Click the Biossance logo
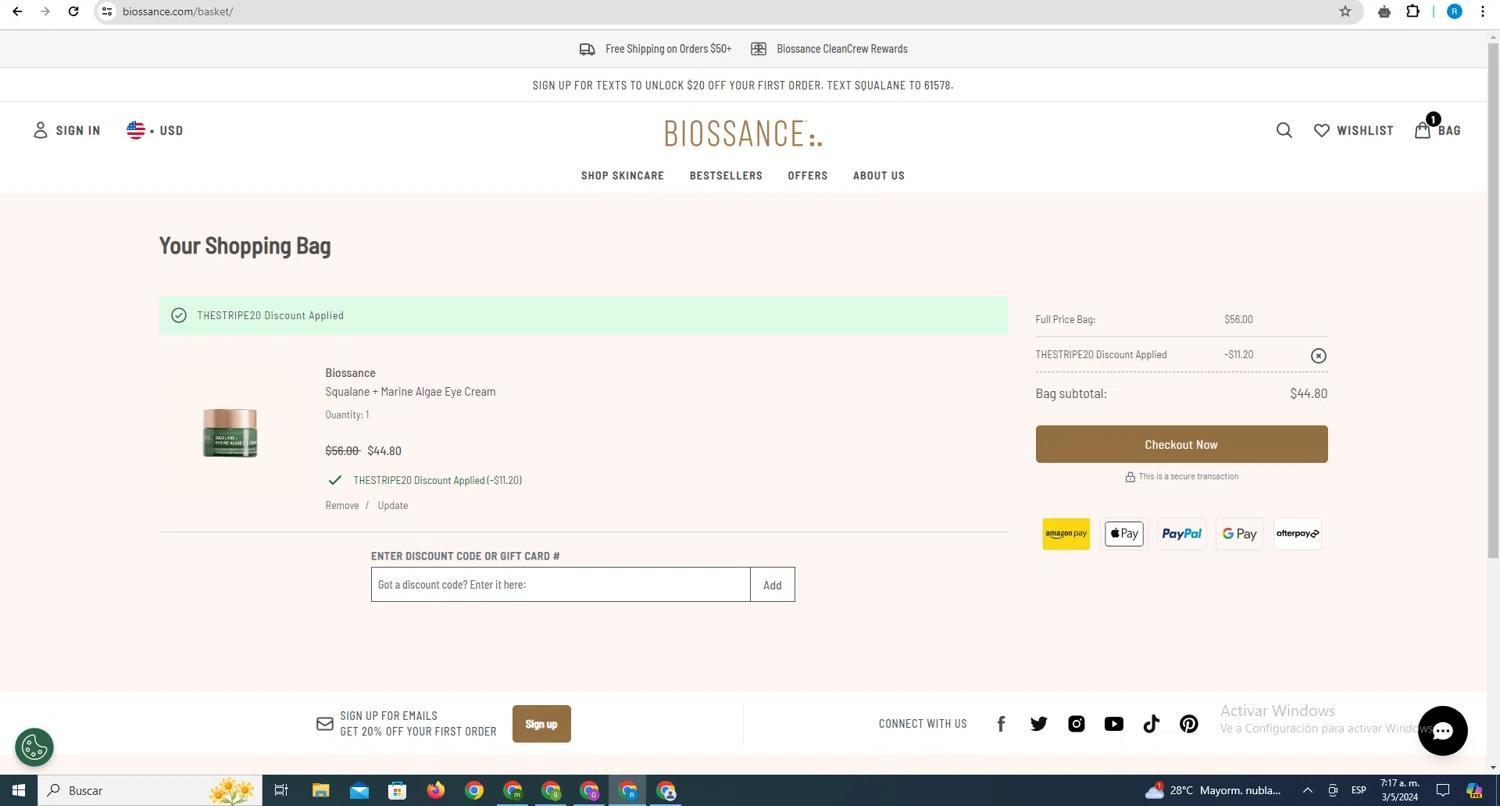1500x806 pixels. pyautogui.click(x=743, y=133)
